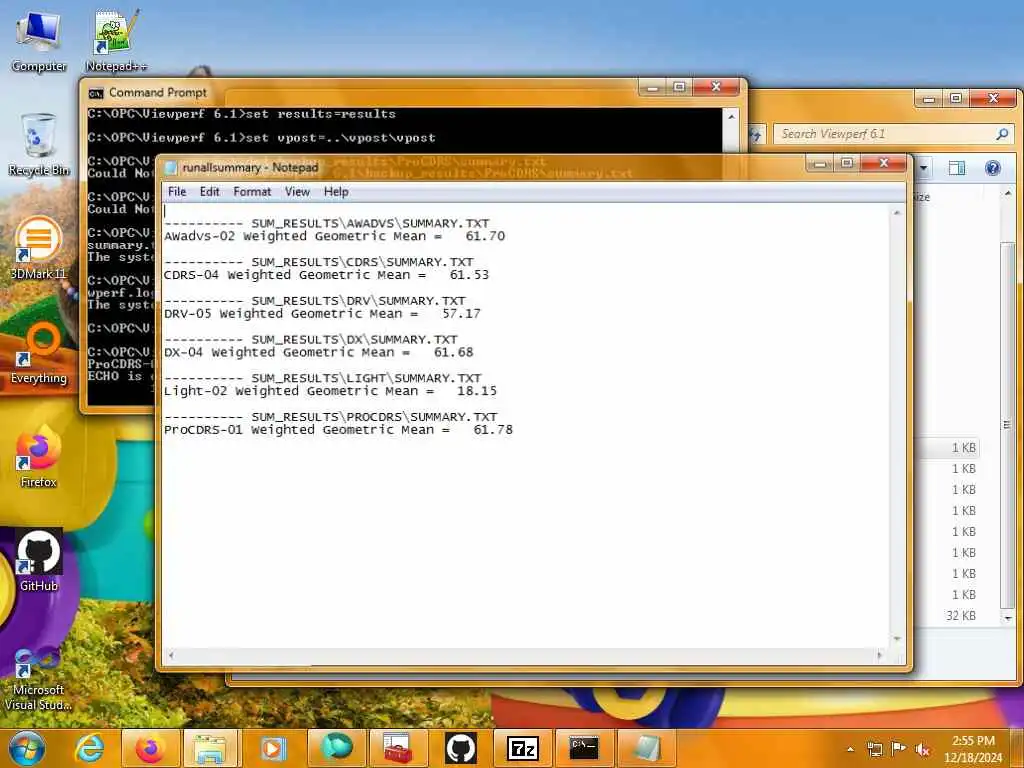Click the AWadvs-02 Weighted Geometric Mean line
1024x768 pixels.
point(334,236)
